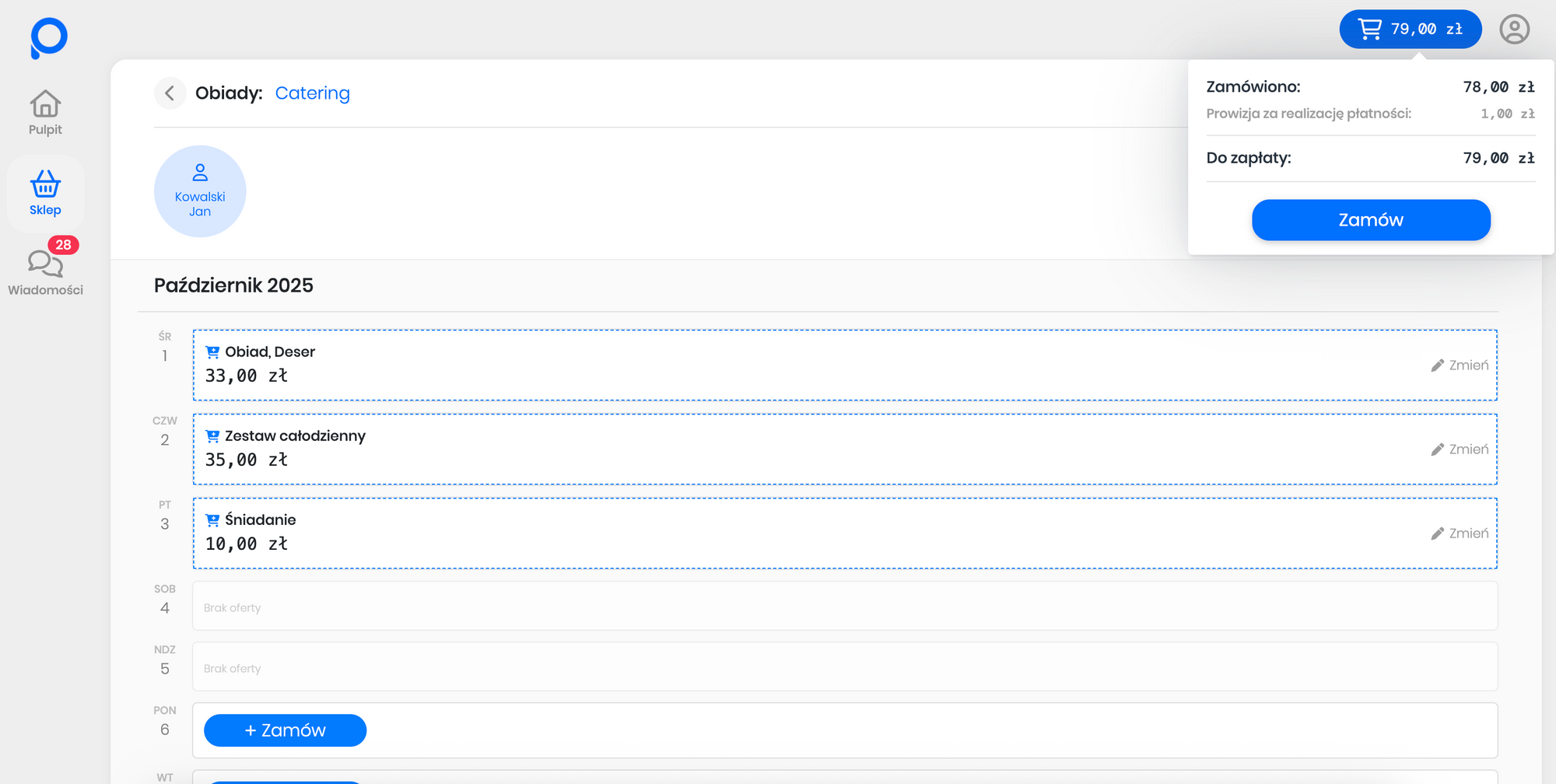1556x784 pixels.
Task: Open the Pulpit home dashboard
Action: [x=45, y=113]
